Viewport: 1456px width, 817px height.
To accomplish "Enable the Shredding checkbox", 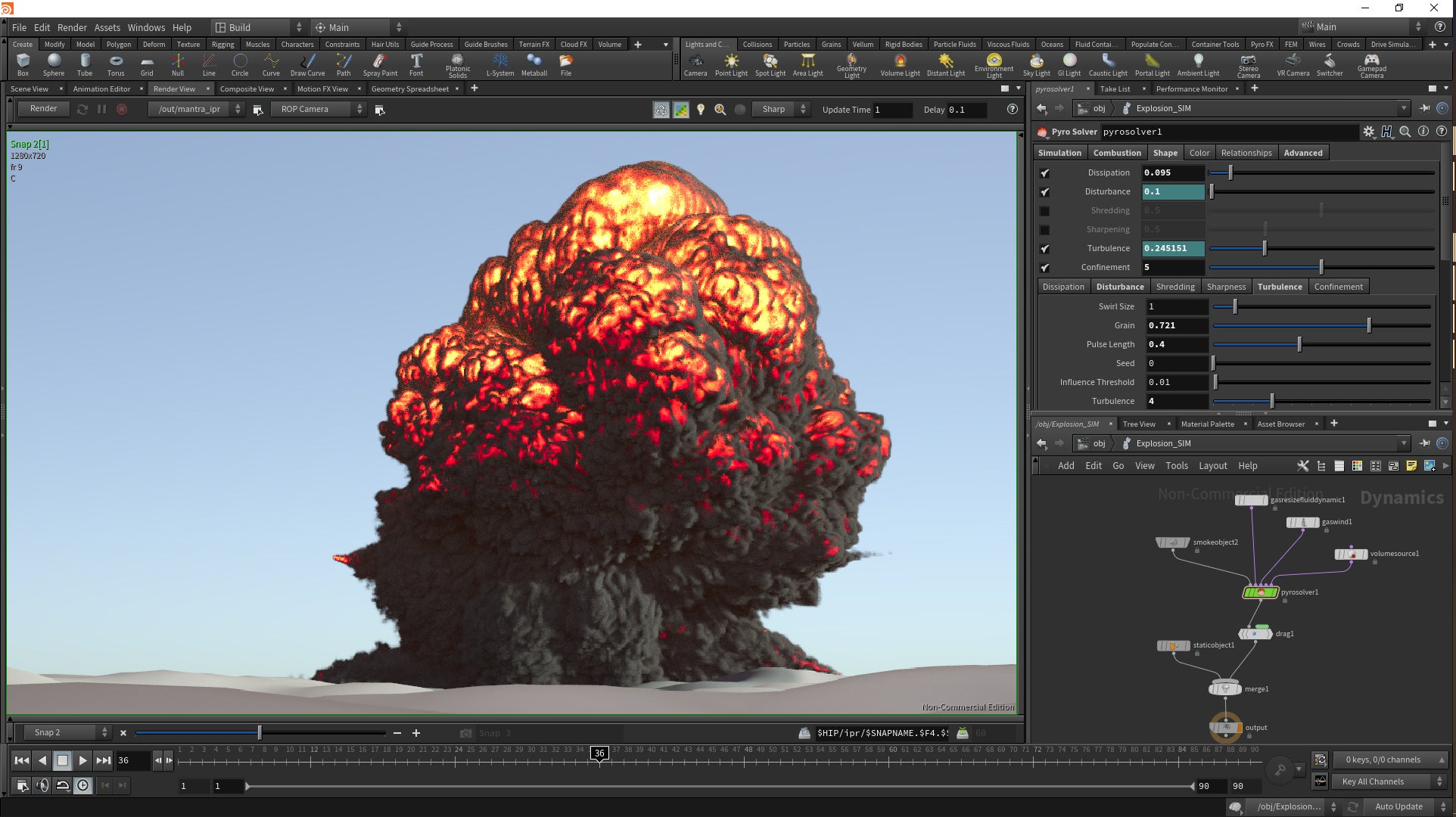I will coord(1044,211).
